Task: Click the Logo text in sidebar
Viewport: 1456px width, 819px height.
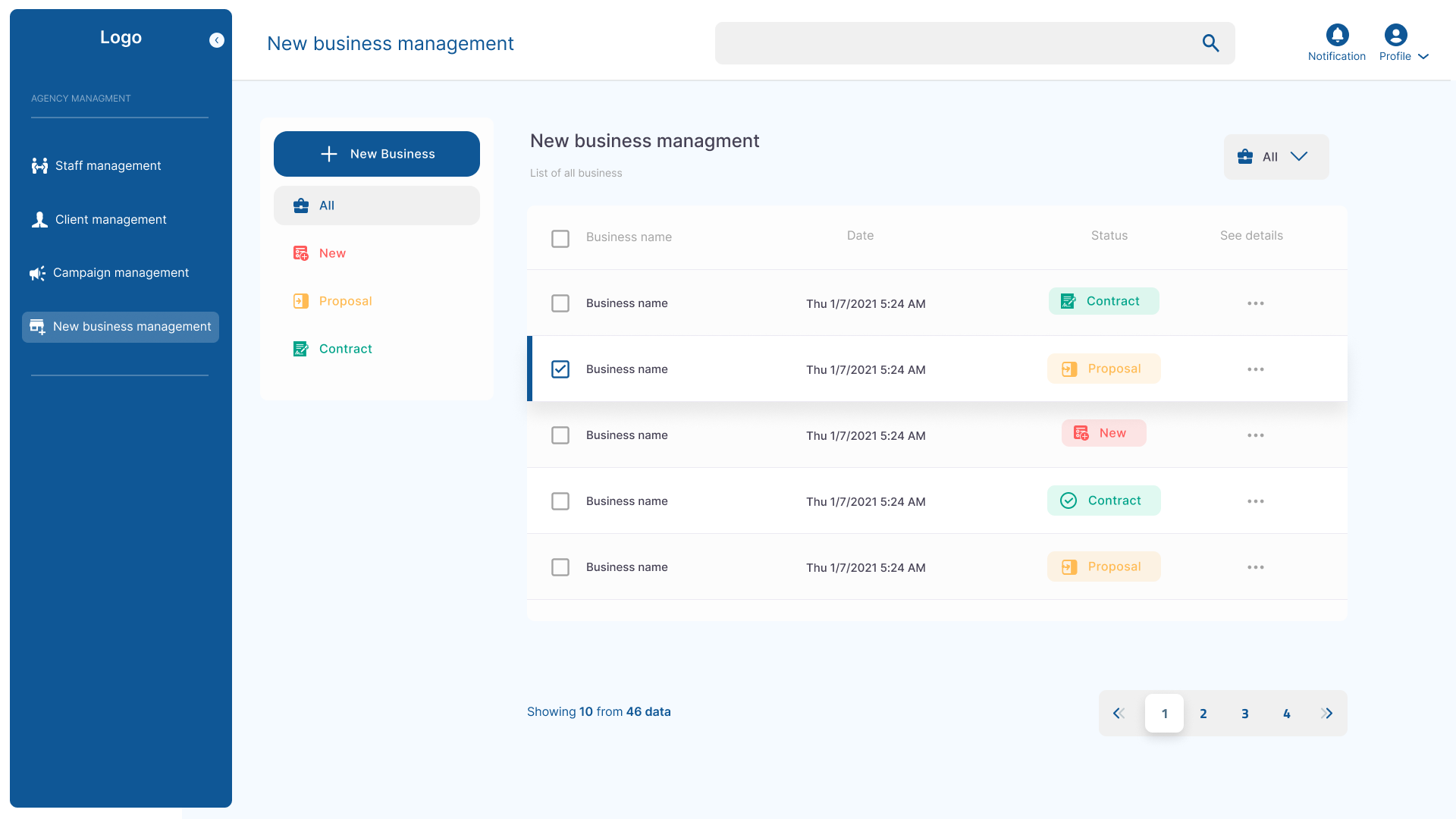Action: (121, 38)
